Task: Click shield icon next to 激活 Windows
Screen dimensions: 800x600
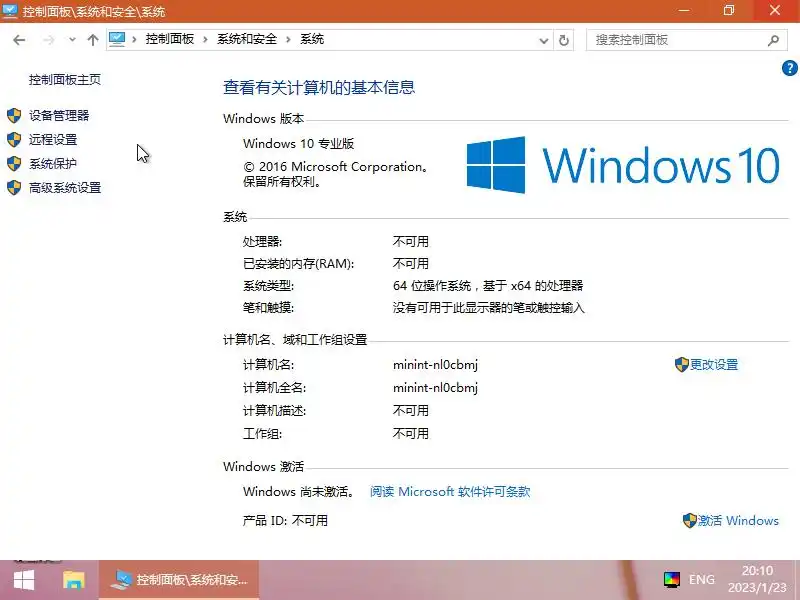Action: tap(689, 520)
